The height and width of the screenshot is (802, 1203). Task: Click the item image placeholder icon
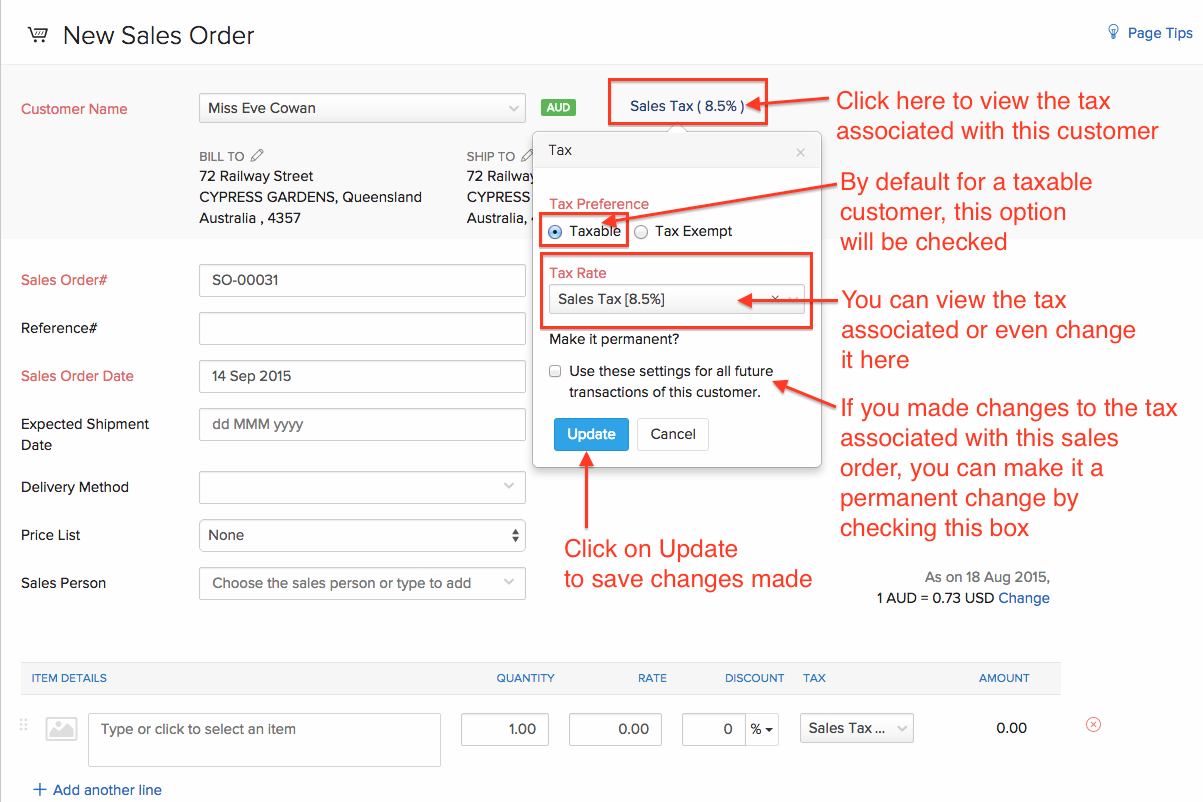(61, 730)
